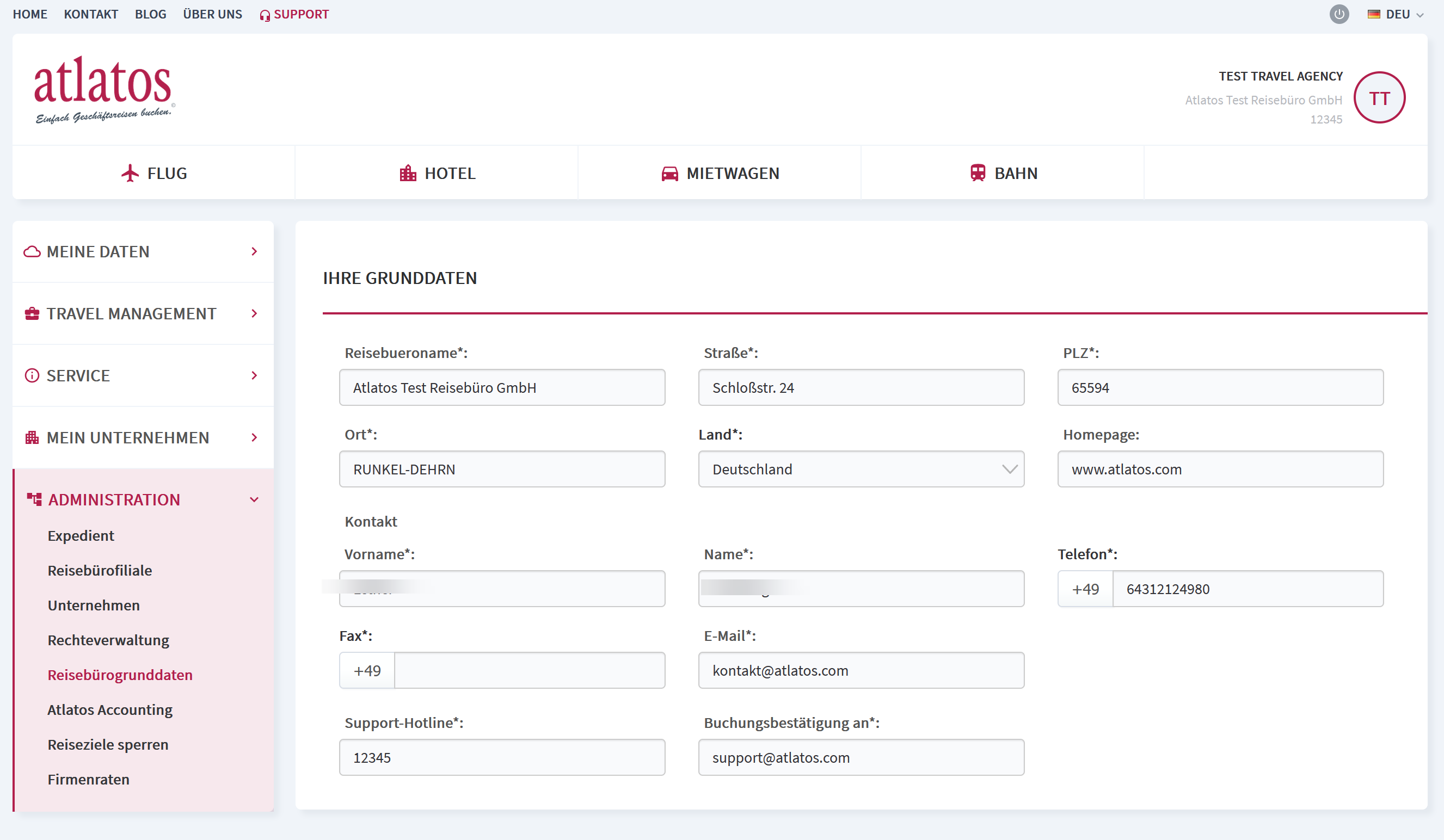Image resolution: width=1444 pixels, height=840 pixels.
Task: Click the PLZ input field
Action: (1220, 388)
